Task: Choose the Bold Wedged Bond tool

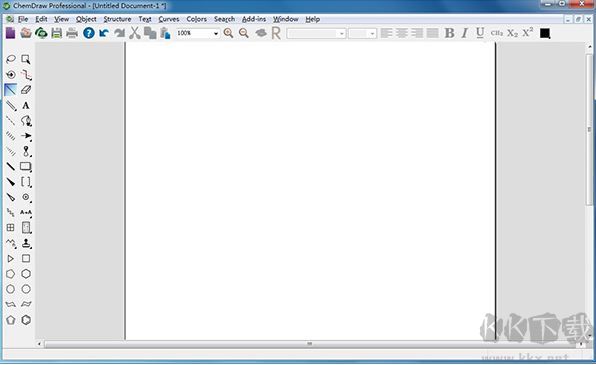Action: pyautogui.click(x=11, y=182)
